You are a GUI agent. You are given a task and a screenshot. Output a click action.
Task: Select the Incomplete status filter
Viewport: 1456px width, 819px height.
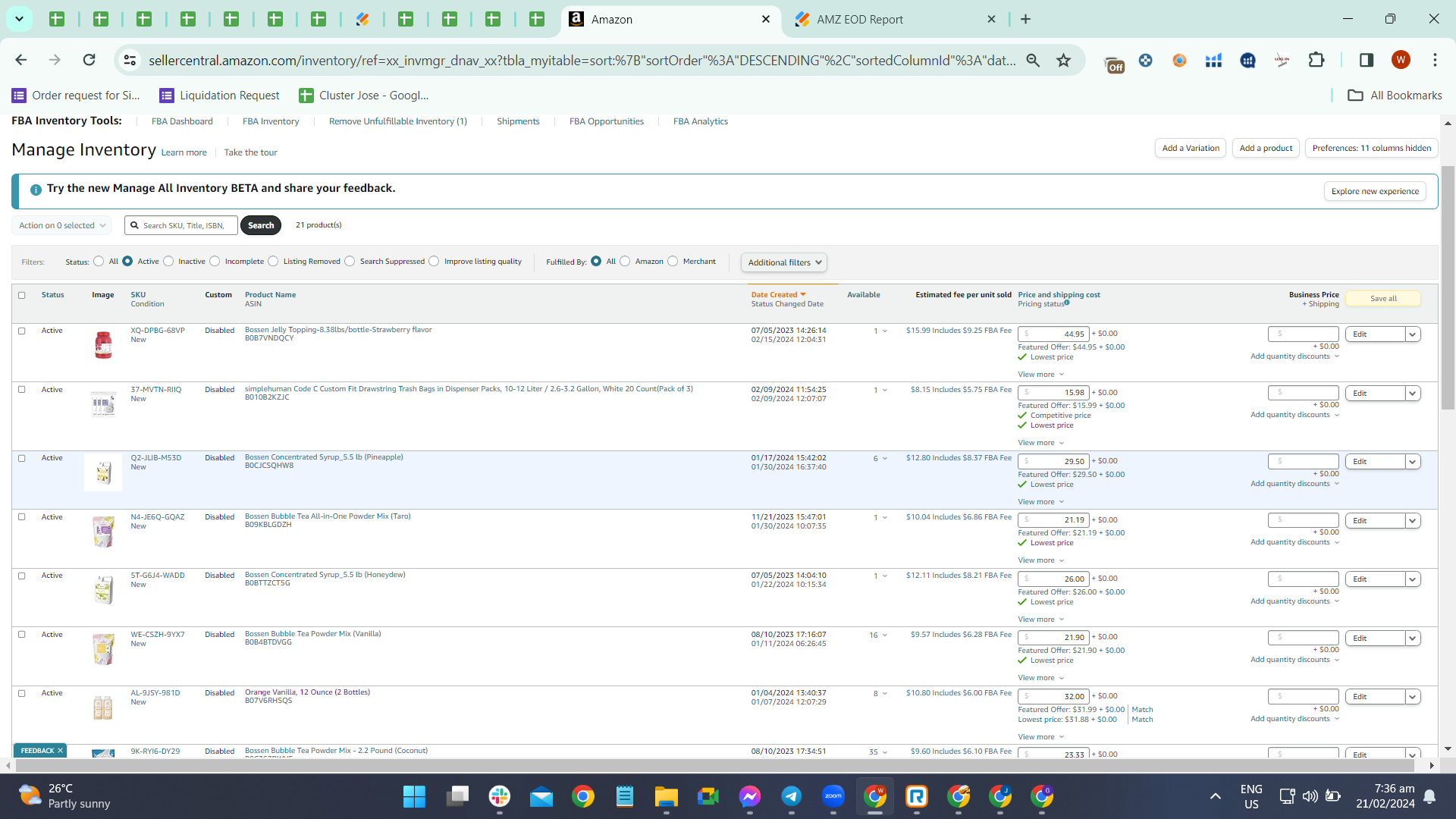[215, 262]
